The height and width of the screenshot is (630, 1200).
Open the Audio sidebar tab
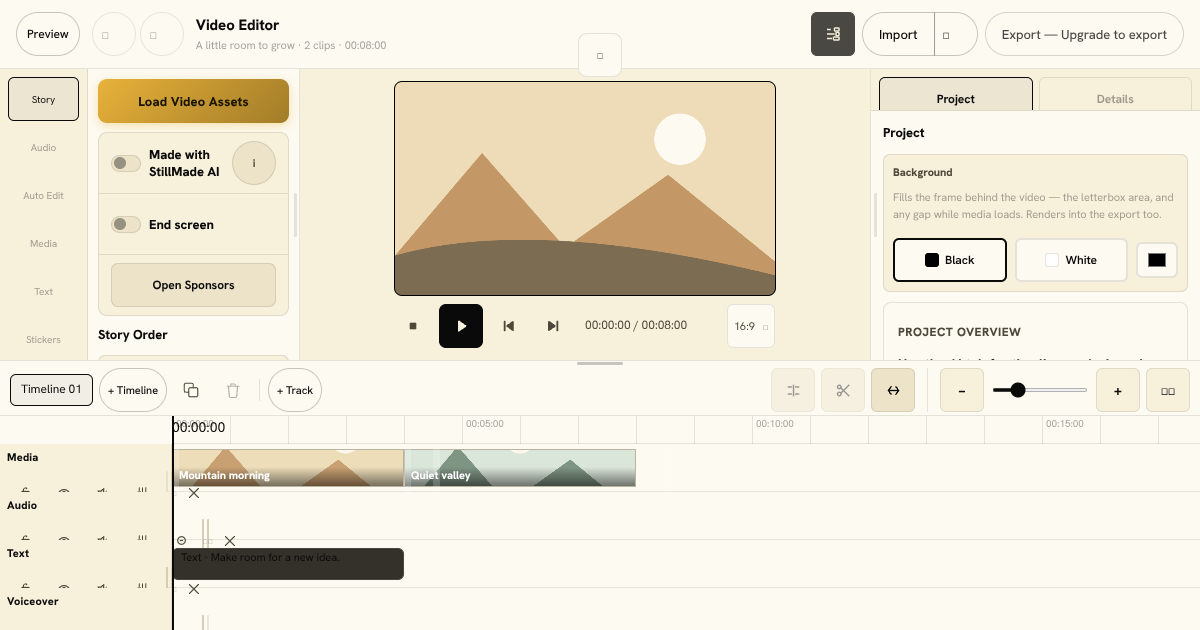coord(43,147)
